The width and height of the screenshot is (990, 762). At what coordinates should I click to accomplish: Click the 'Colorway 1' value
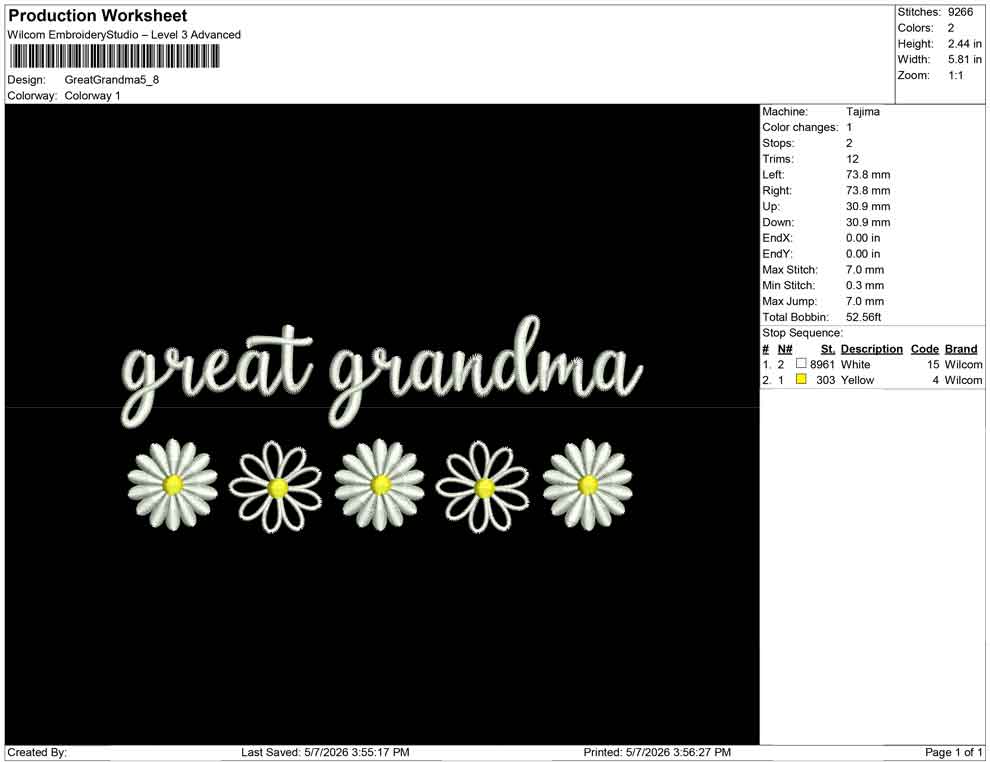[92, 96]
